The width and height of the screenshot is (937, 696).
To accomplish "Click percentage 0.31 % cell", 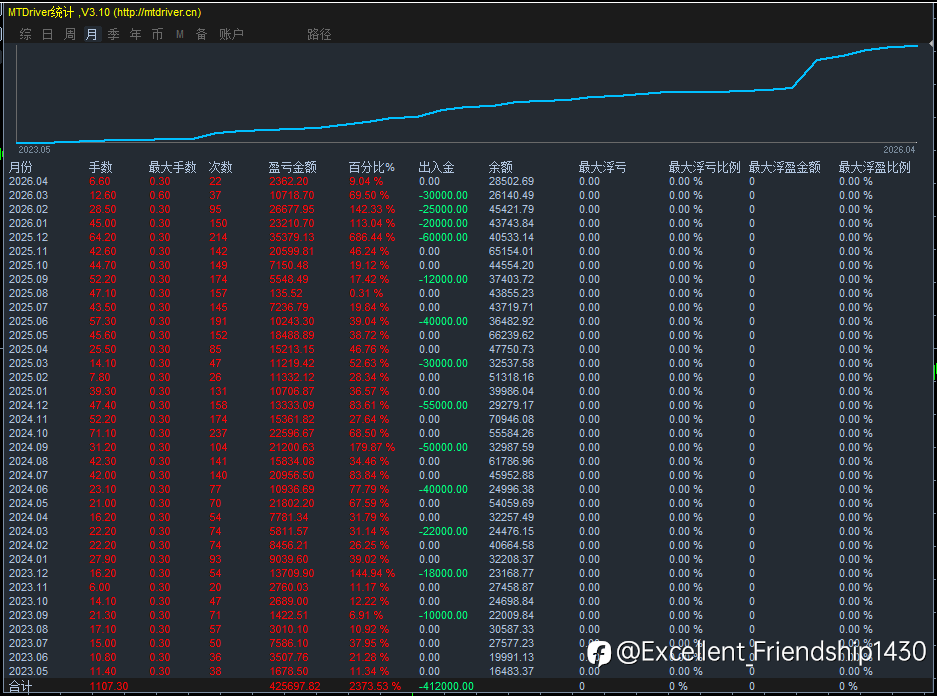I will coord(366,293).
